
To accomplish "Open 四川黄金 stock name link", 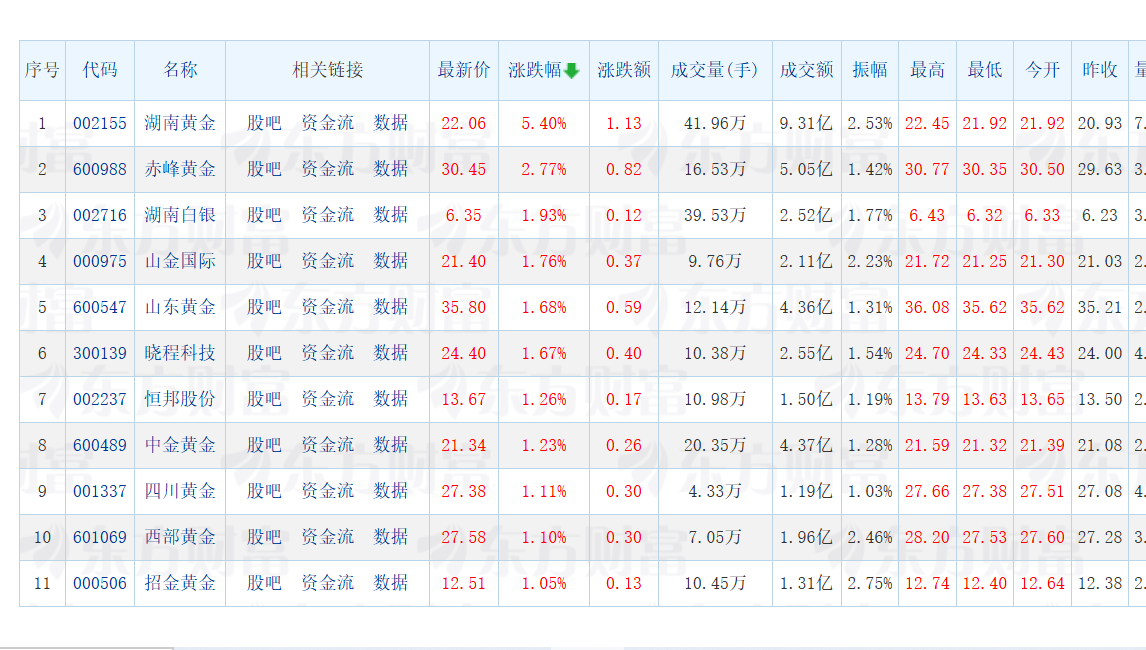I will pyautogui.click(x=180, y=491).
